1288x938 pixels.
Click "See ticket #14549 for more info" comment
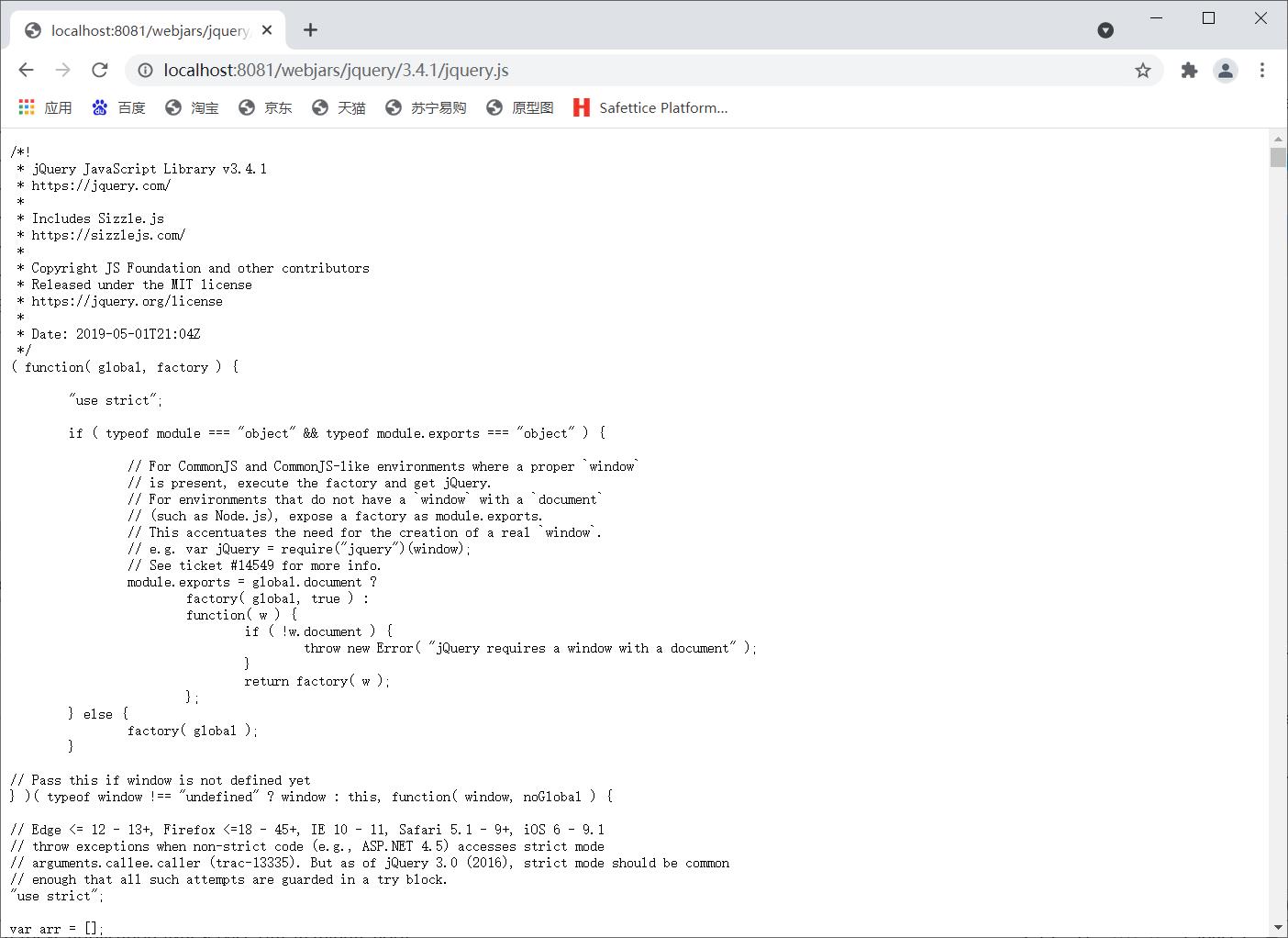click(x=254, y=565)
